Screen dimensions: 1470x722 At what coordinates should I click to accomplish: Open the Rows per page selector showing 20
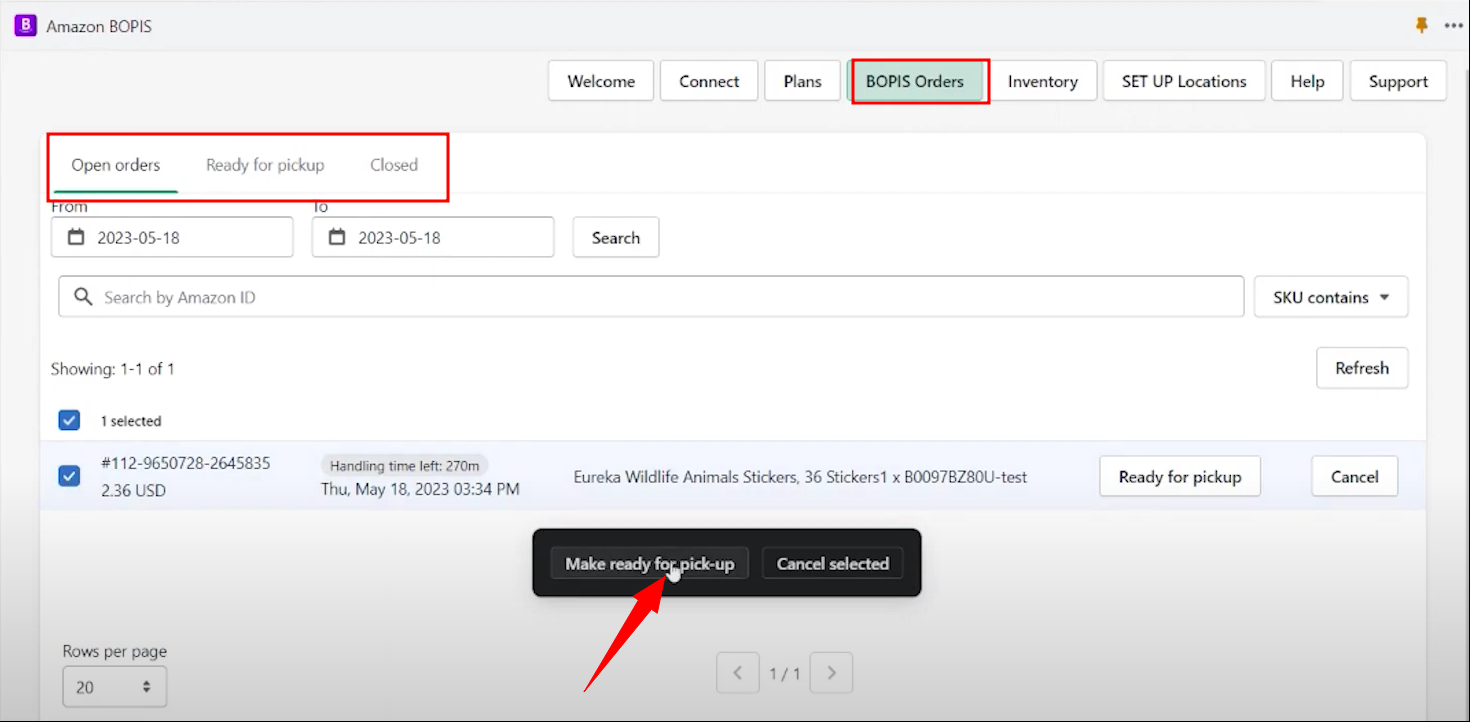click(115, 687)
